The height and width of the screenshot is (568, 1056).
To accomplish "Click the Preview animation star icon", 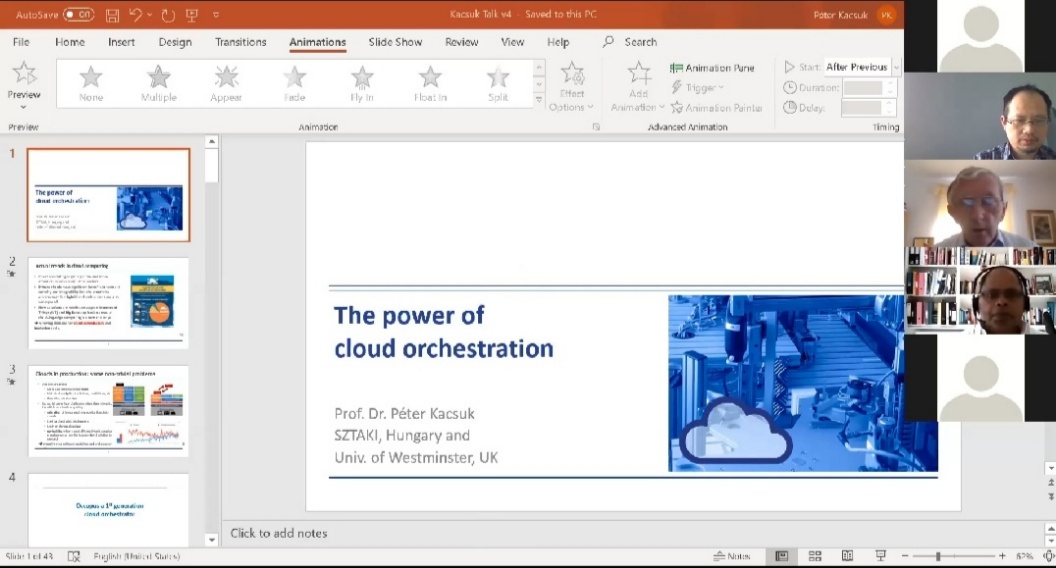I will click(24, 73).
